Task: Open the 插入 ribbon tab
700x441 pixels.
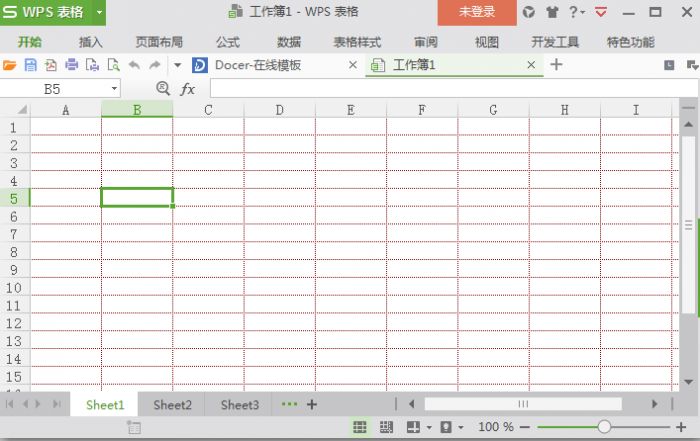Action: pyautogui.click(x=91, y=42)
